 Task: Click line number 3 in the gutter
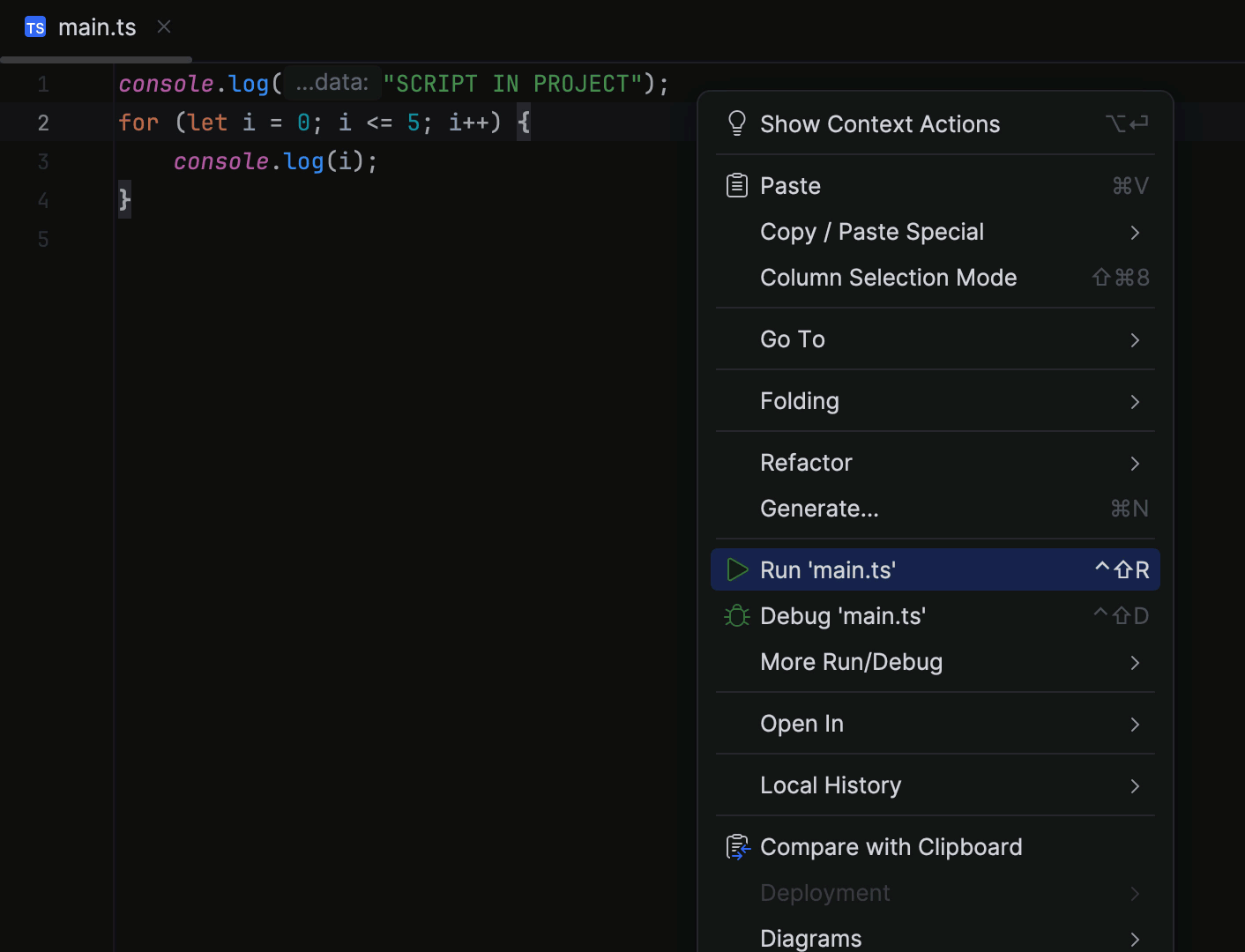click(x=42, y=161)
